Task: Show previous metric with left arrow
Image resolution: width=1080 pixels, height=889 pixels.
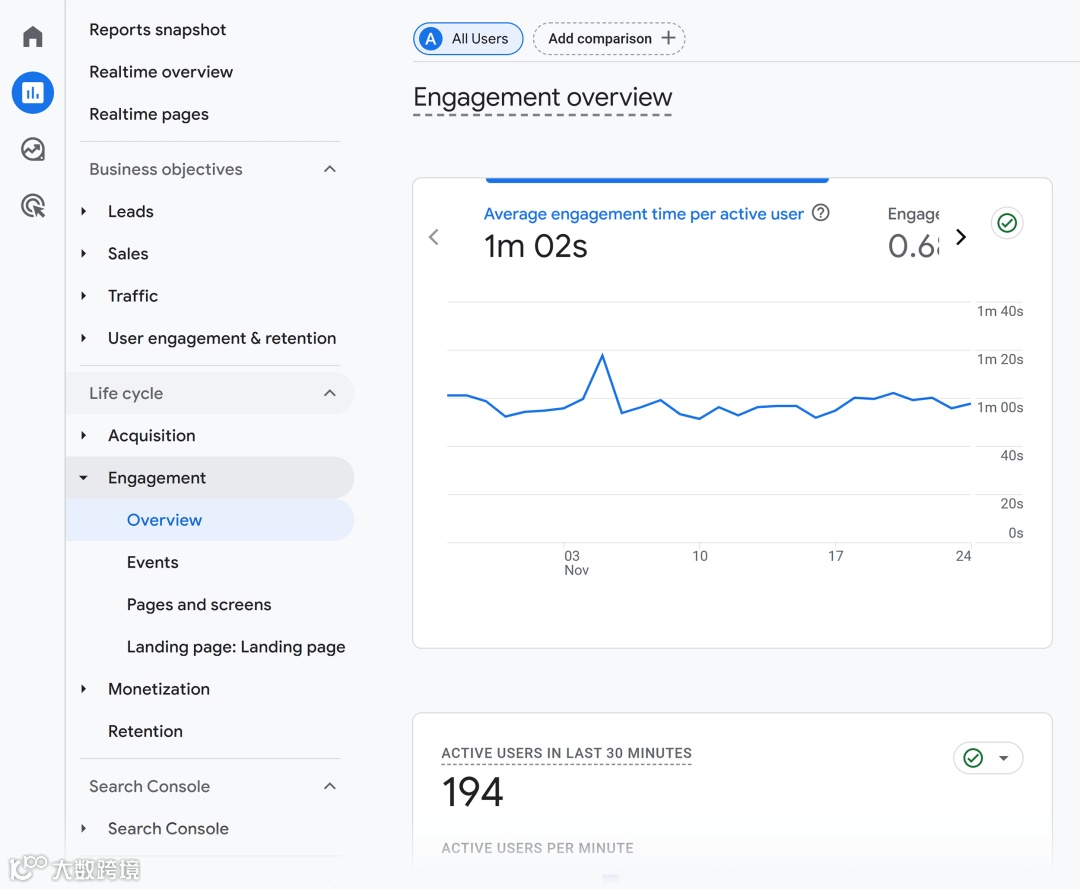Action: (x=434, y=237)
